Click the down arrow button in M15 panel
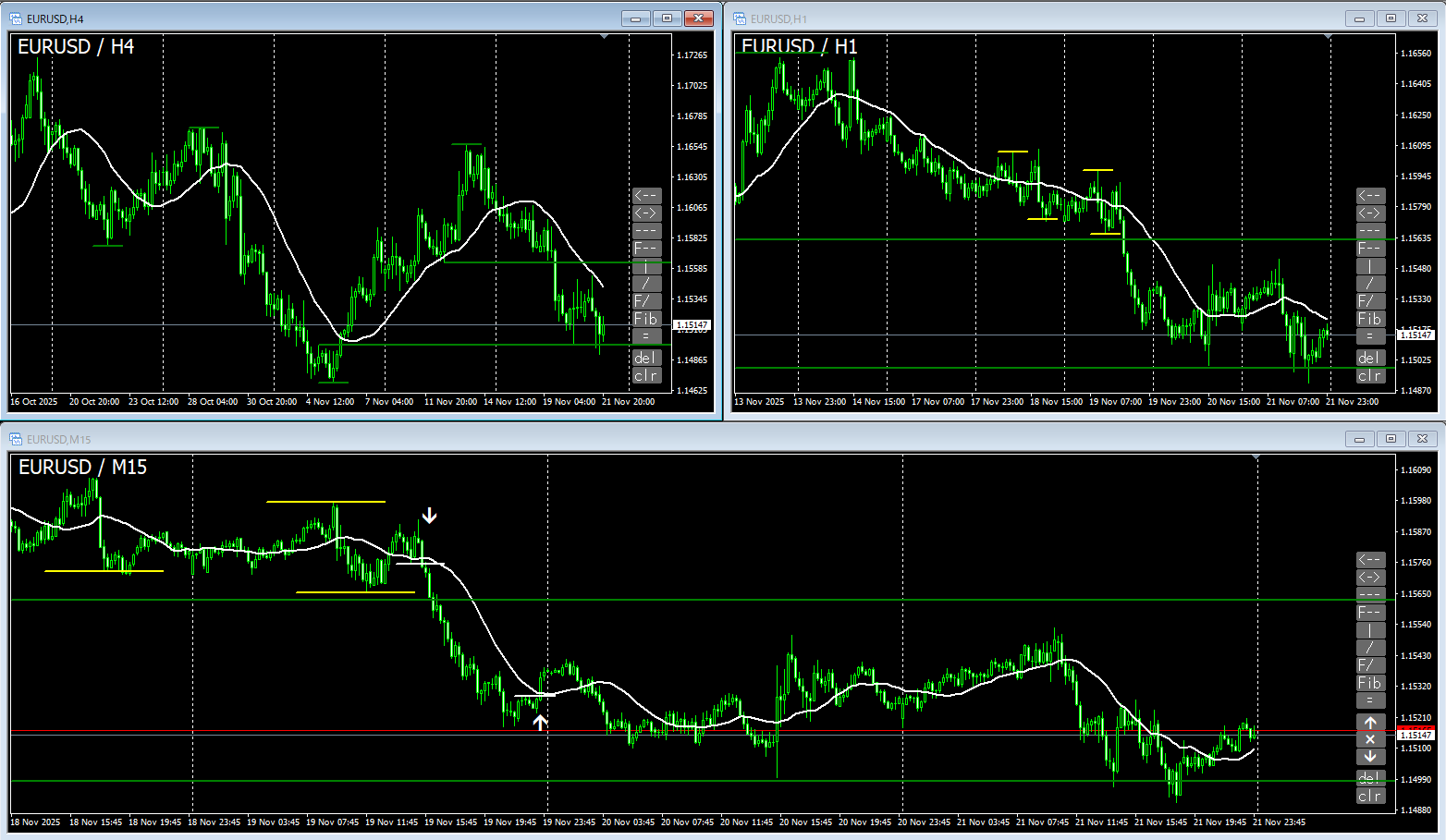Viewport: 1446px width, 840px height. (1370, 757)
